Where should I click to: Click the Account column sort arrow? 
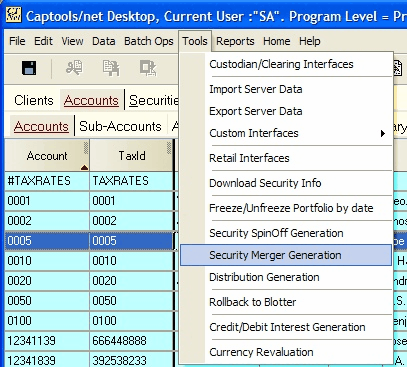pos(84,167)
